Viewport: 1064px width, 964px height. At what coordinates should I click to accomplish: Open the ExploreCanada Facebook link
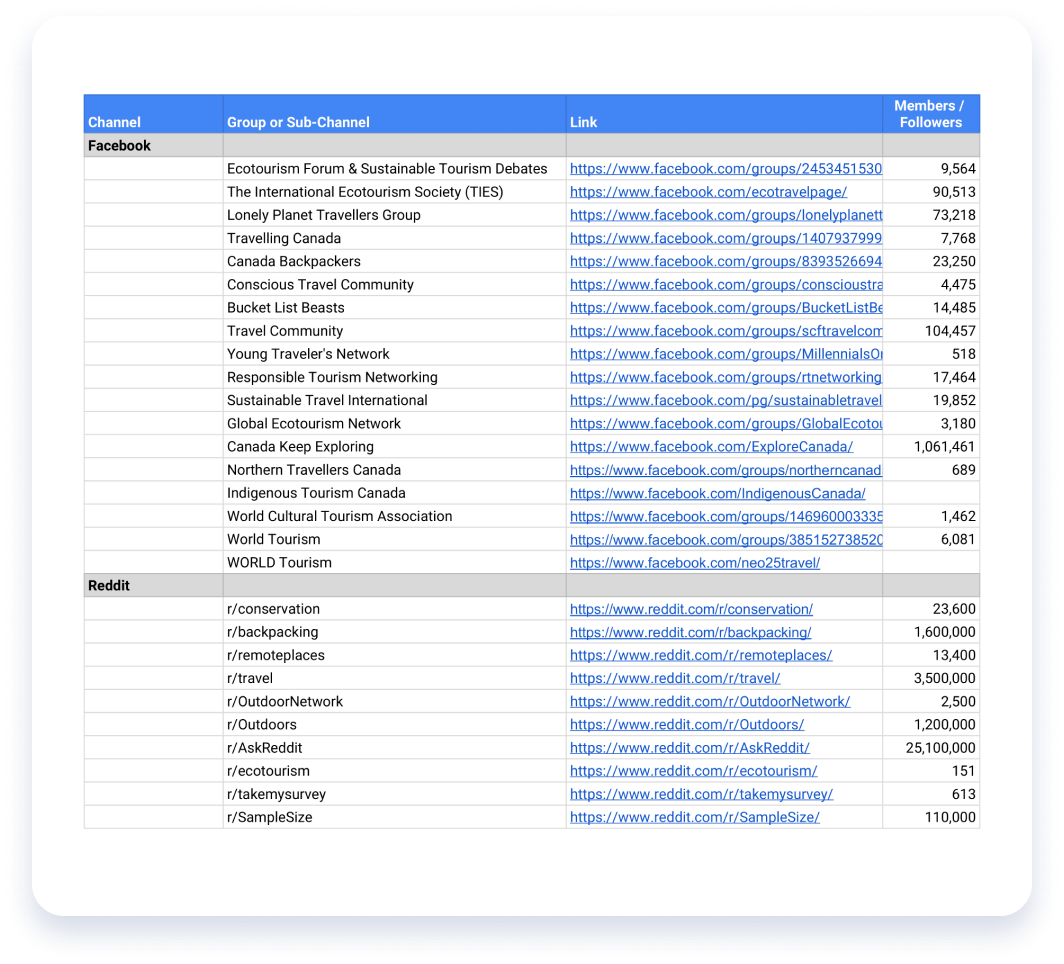(711, 446)
